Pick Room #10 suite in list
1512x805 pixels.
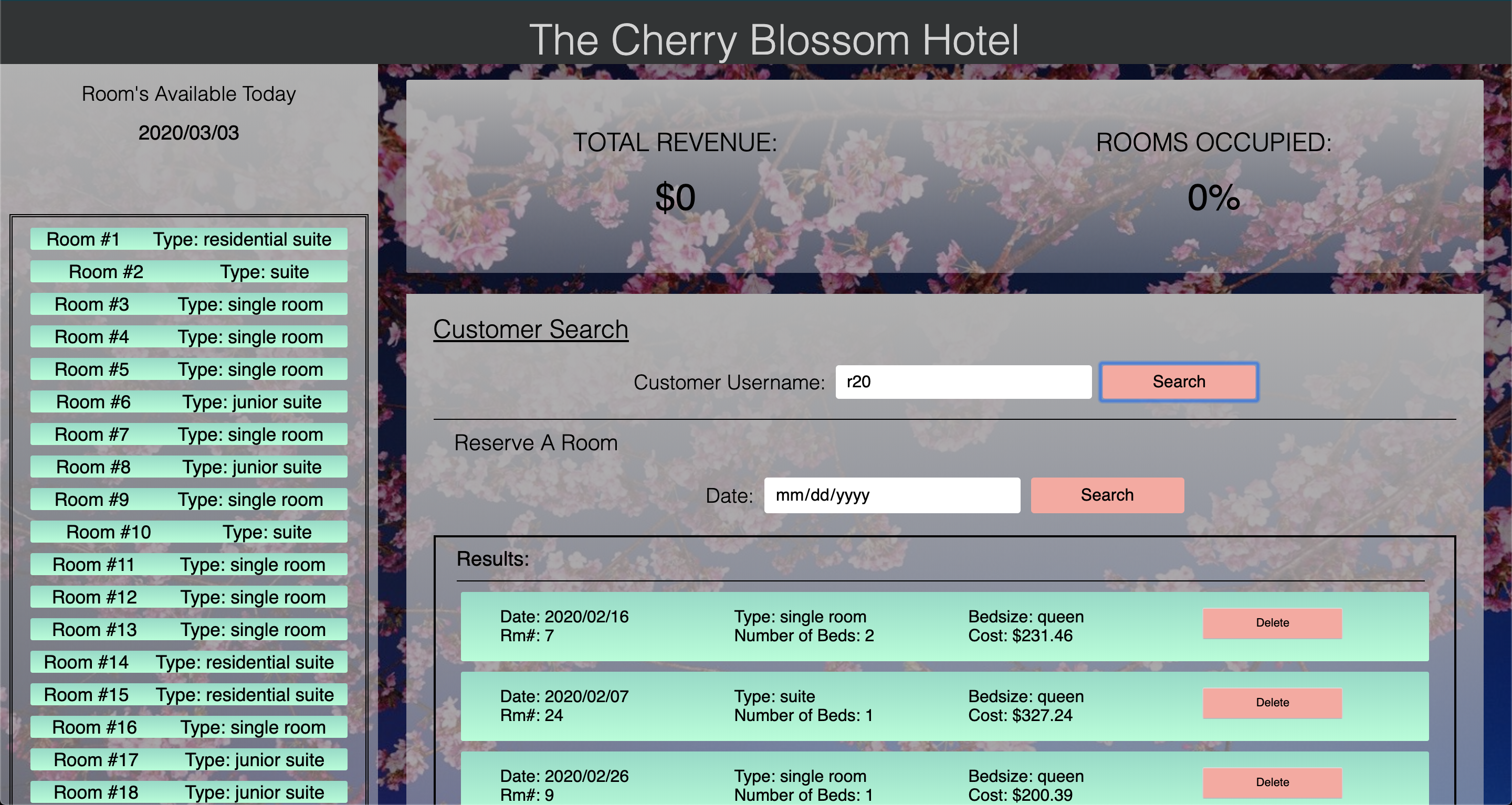188,532
